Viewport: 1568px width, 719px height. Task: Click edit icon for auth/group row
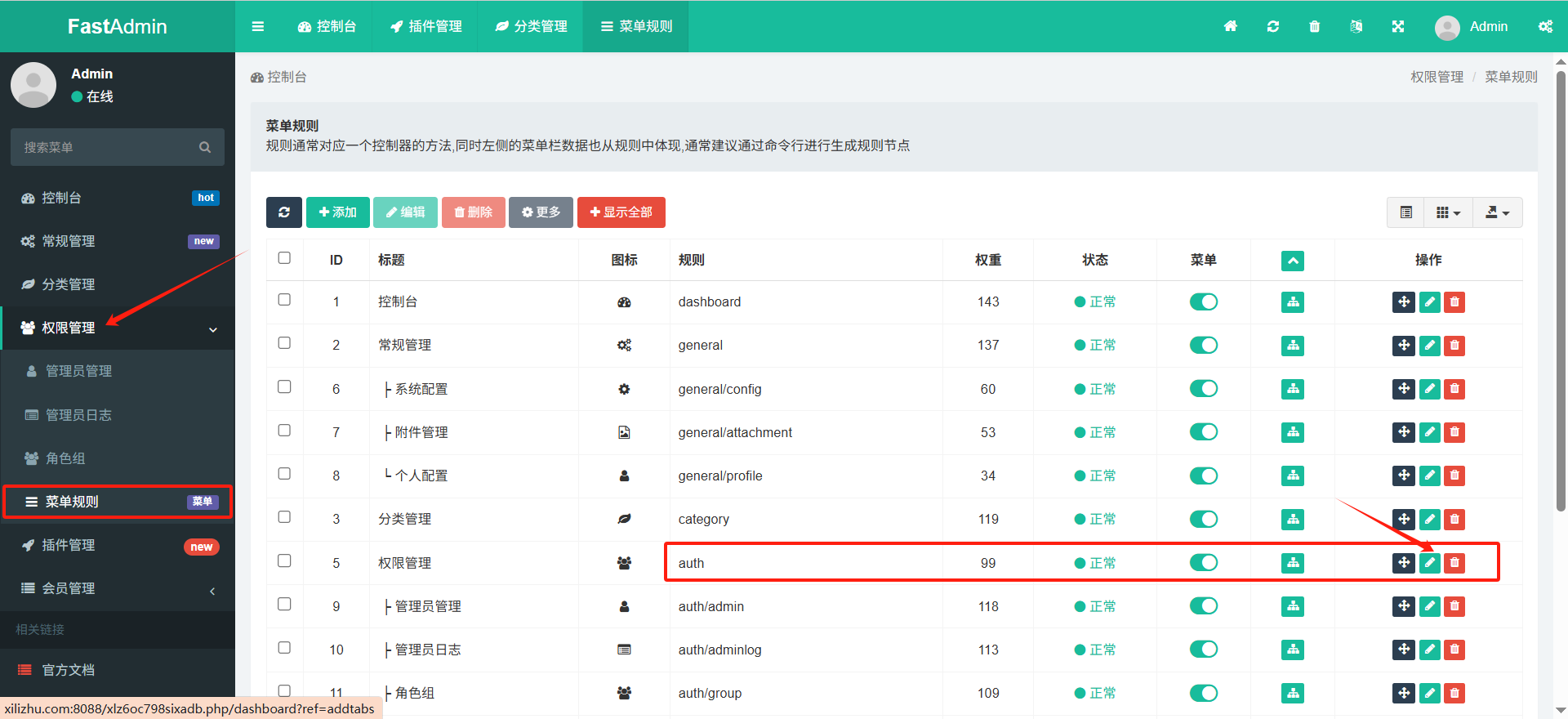pos(1430,693)
